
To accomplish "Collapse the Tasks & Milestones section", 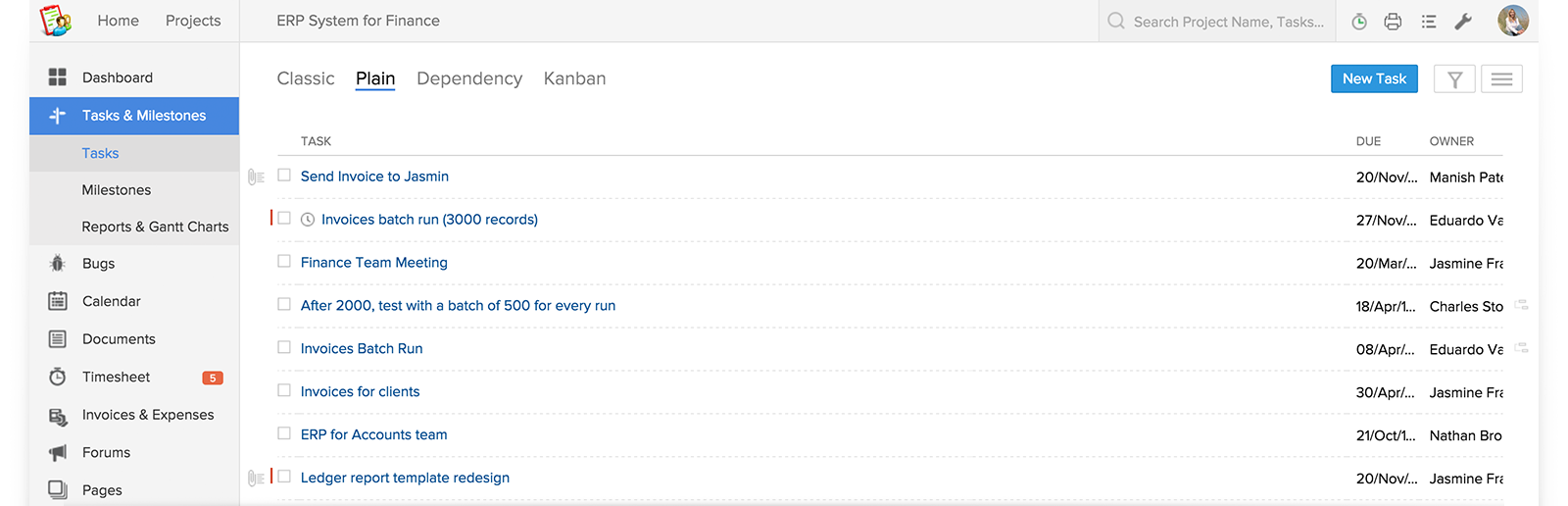I will [x=143, y=116].
